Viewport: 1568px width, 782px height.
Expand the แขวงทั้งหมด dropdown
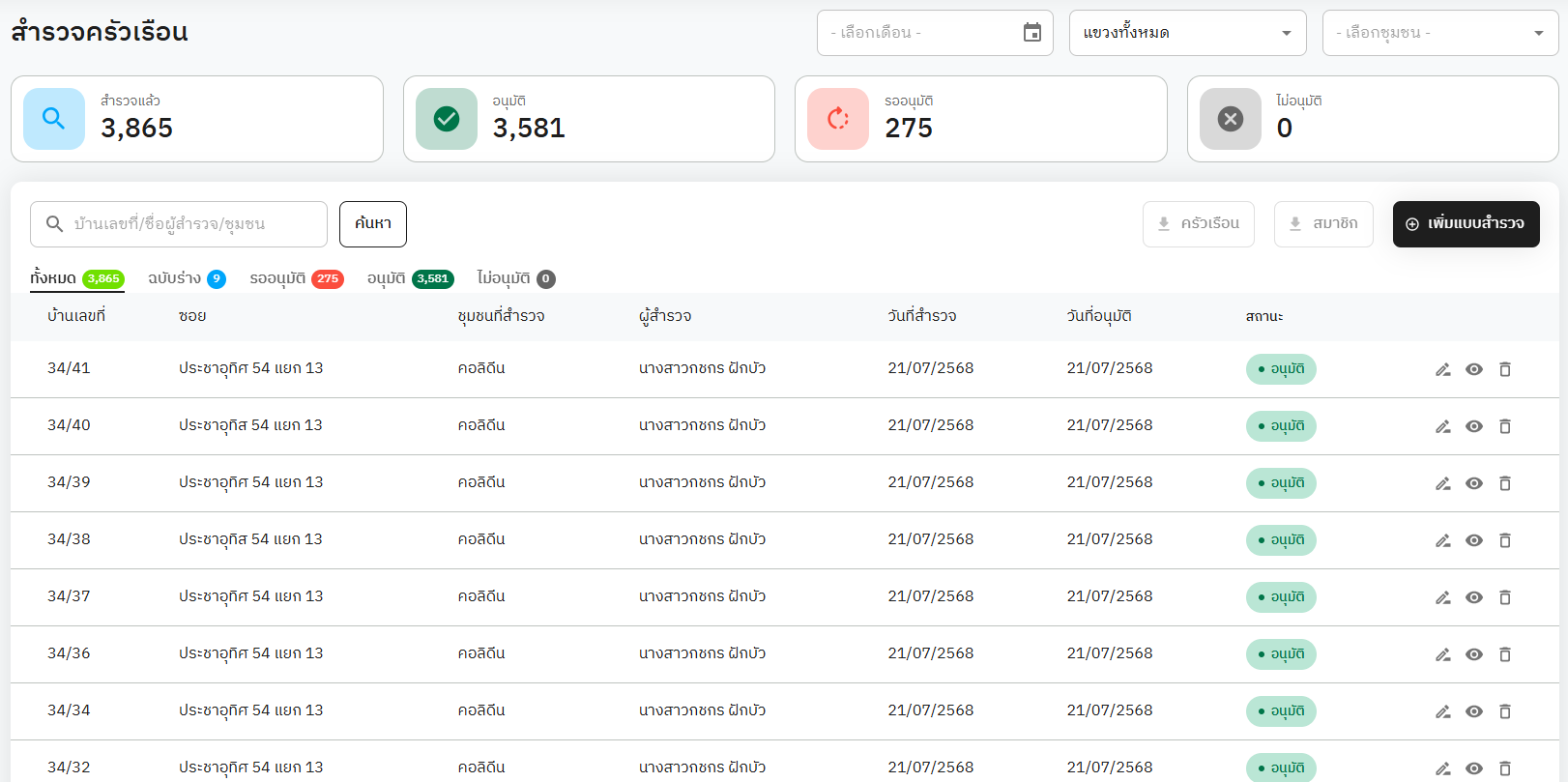point(1188,33)
